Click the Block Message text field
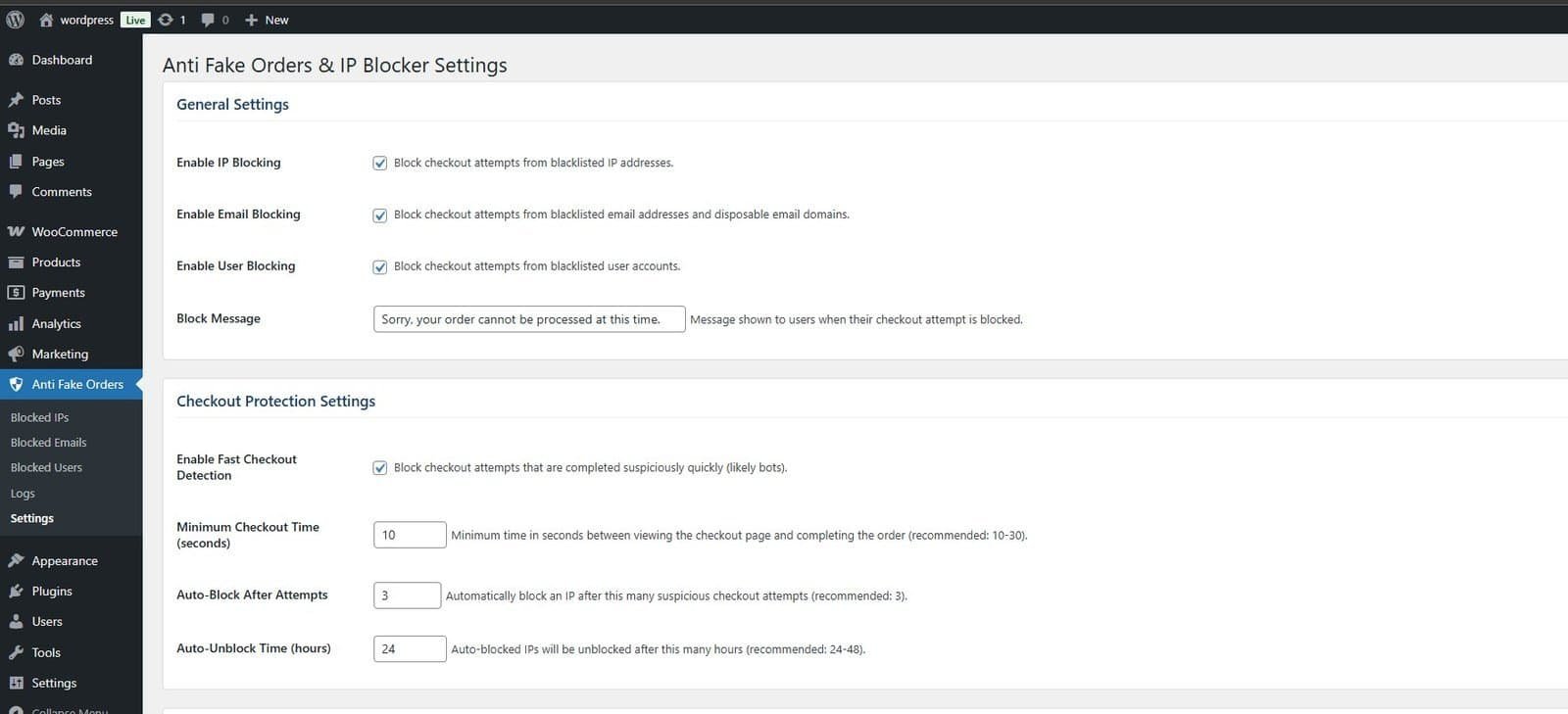The height and width of the screenshot is (714, 1568). pyautogui.click(x=528, y=319)
